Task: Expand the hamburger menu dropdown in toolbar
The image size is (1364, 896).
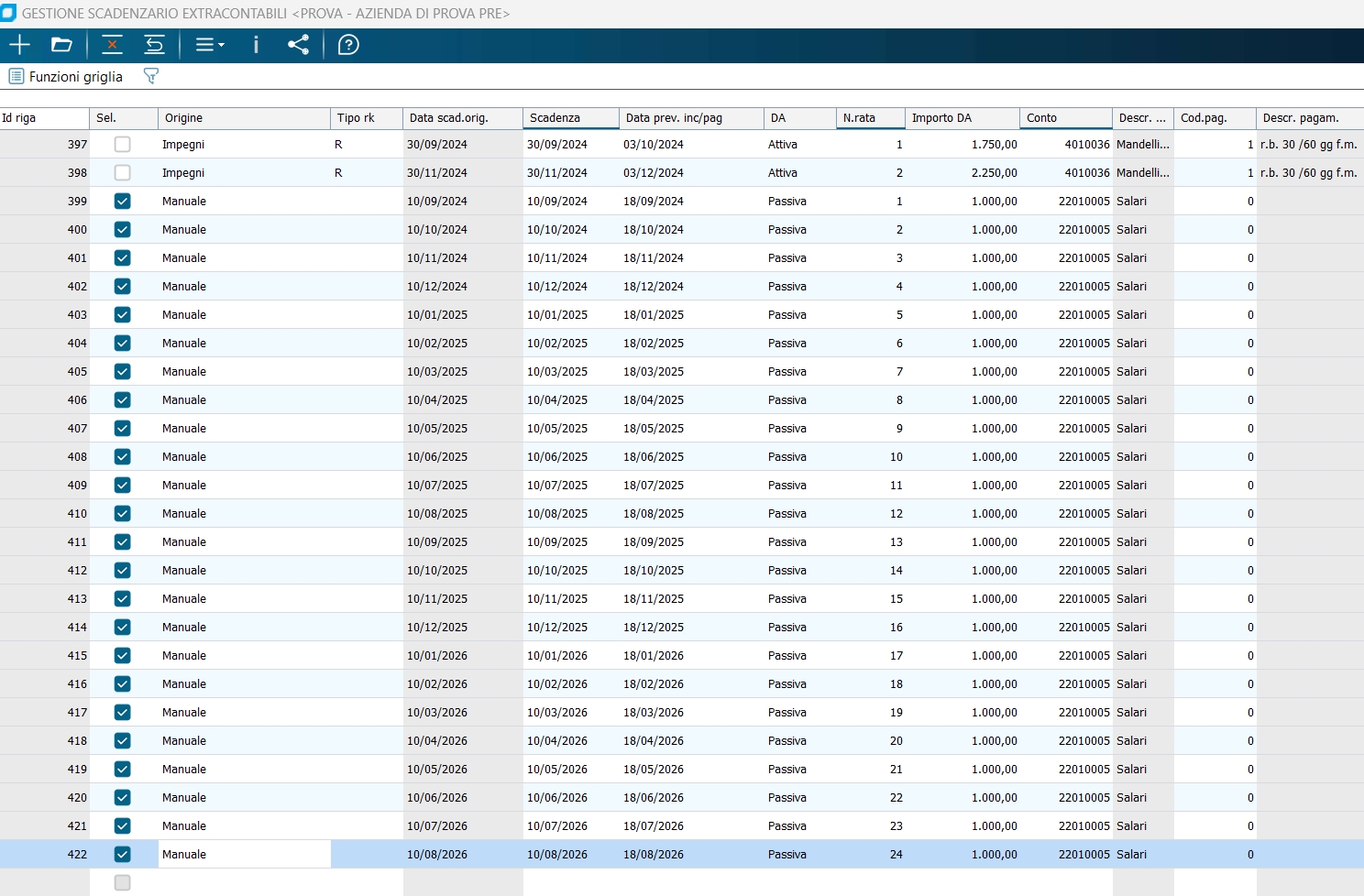Action: click(x=210, y=45)
